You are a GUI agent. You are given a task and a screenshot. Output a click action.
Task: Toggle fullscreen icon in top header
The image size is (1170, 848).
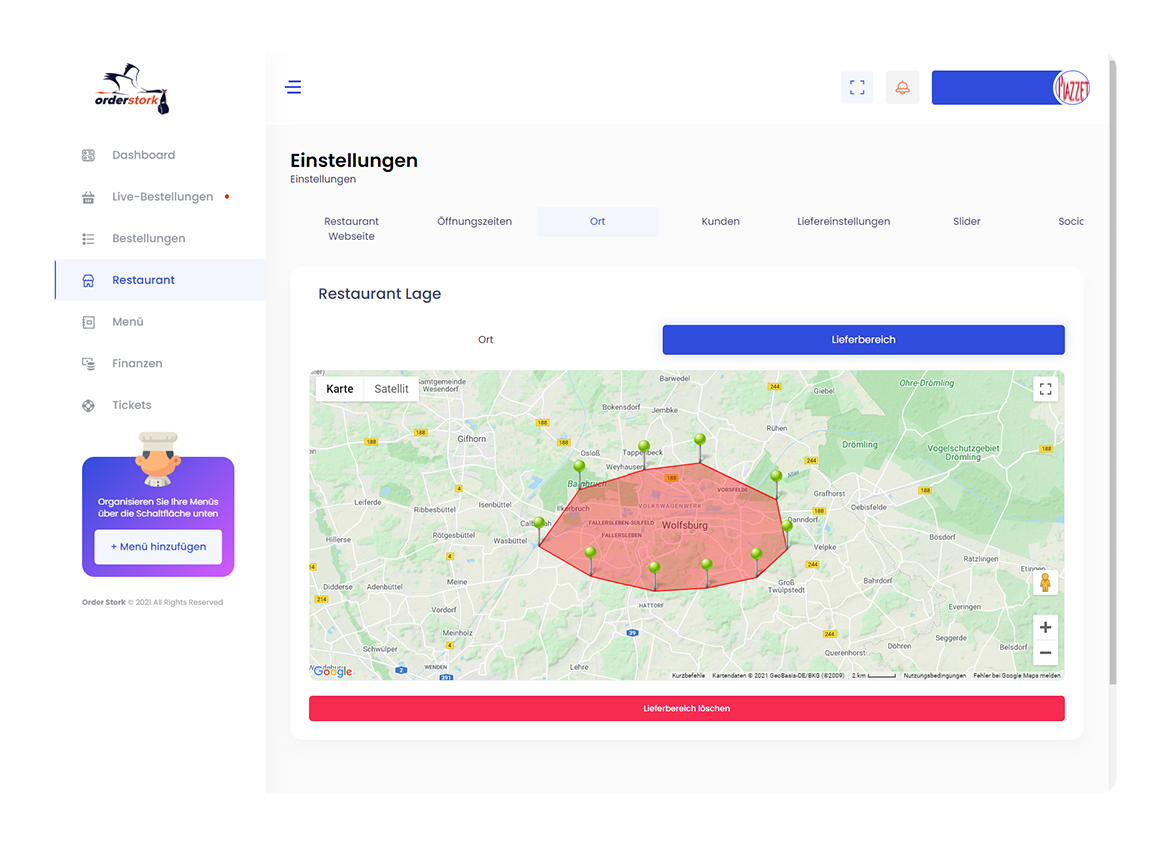(x=857, y=87)
